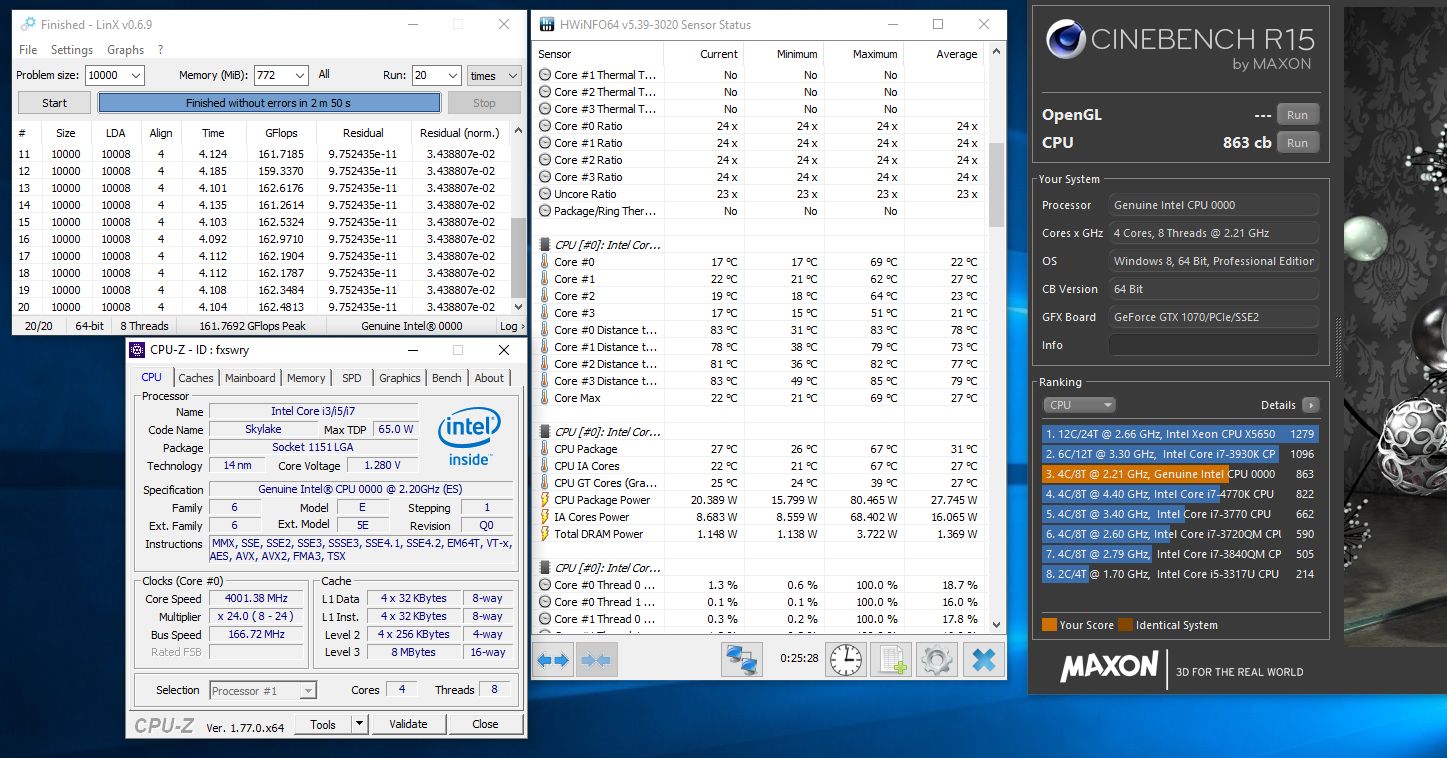Open the Run count dropdown in LinX

[453, 75]
